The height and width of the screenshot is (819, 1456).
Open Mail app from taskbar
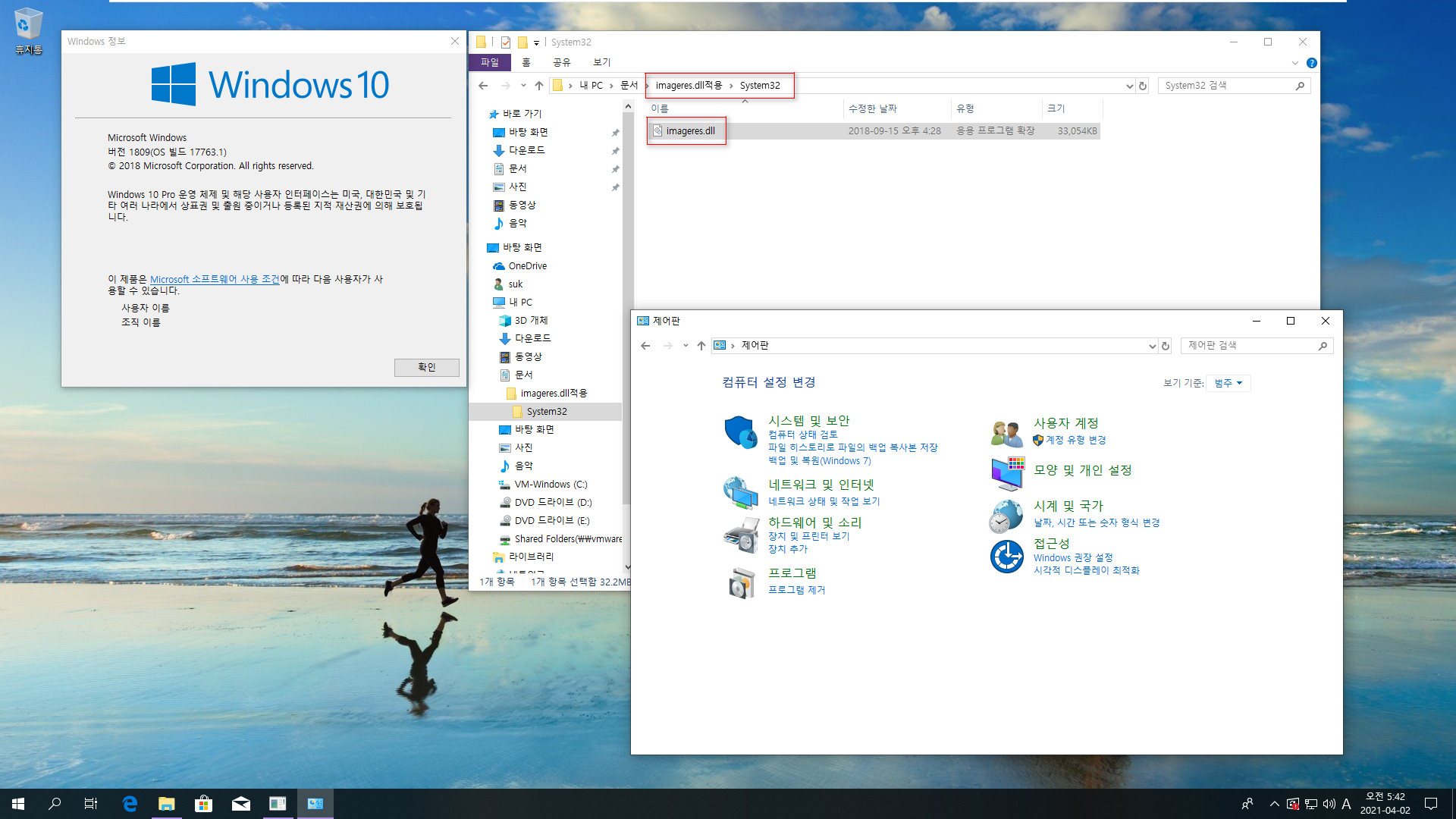240,804
